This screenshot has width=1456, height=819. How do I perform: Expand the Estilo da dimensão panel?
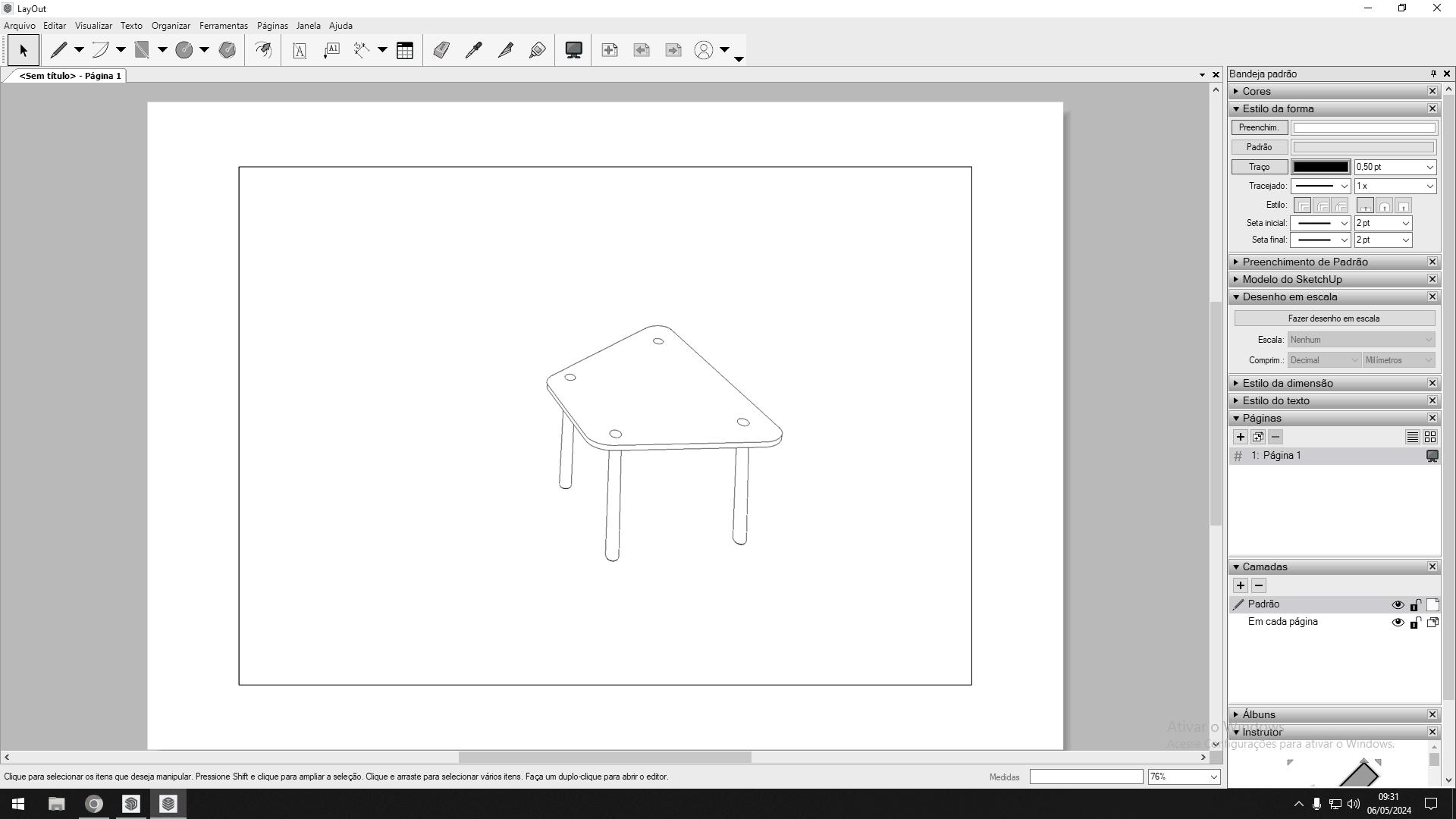click(1237, 383)
